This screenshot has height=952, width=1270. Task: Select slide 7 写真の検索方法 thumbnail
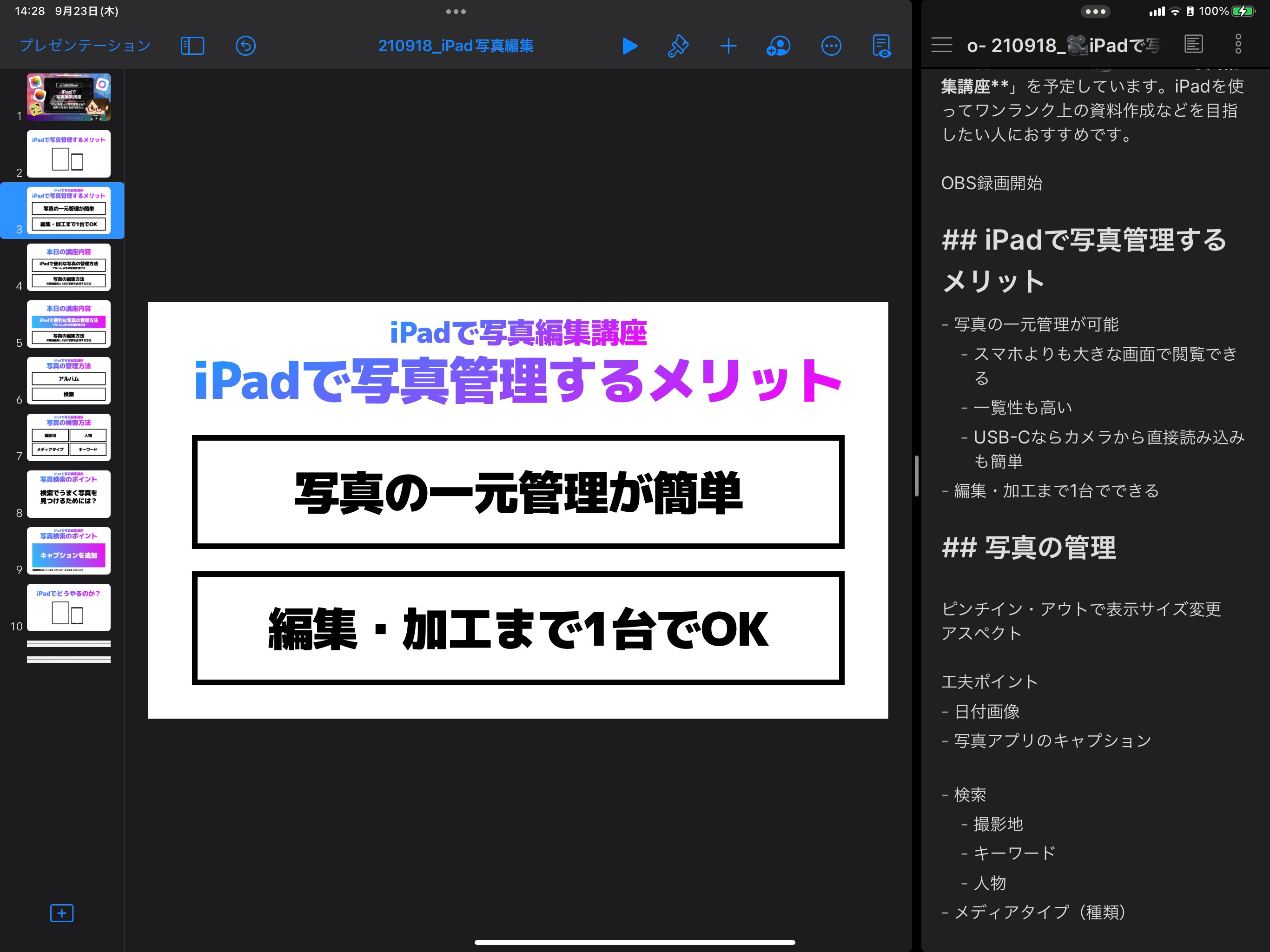(69, 437)
